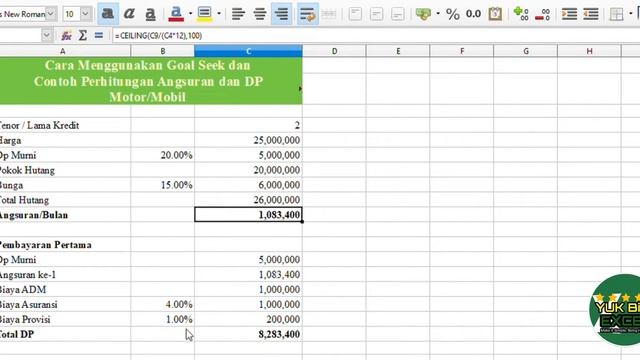Select the Angsuran ke-1 value cell
This screenshot has height=360, width=640.
248,274
